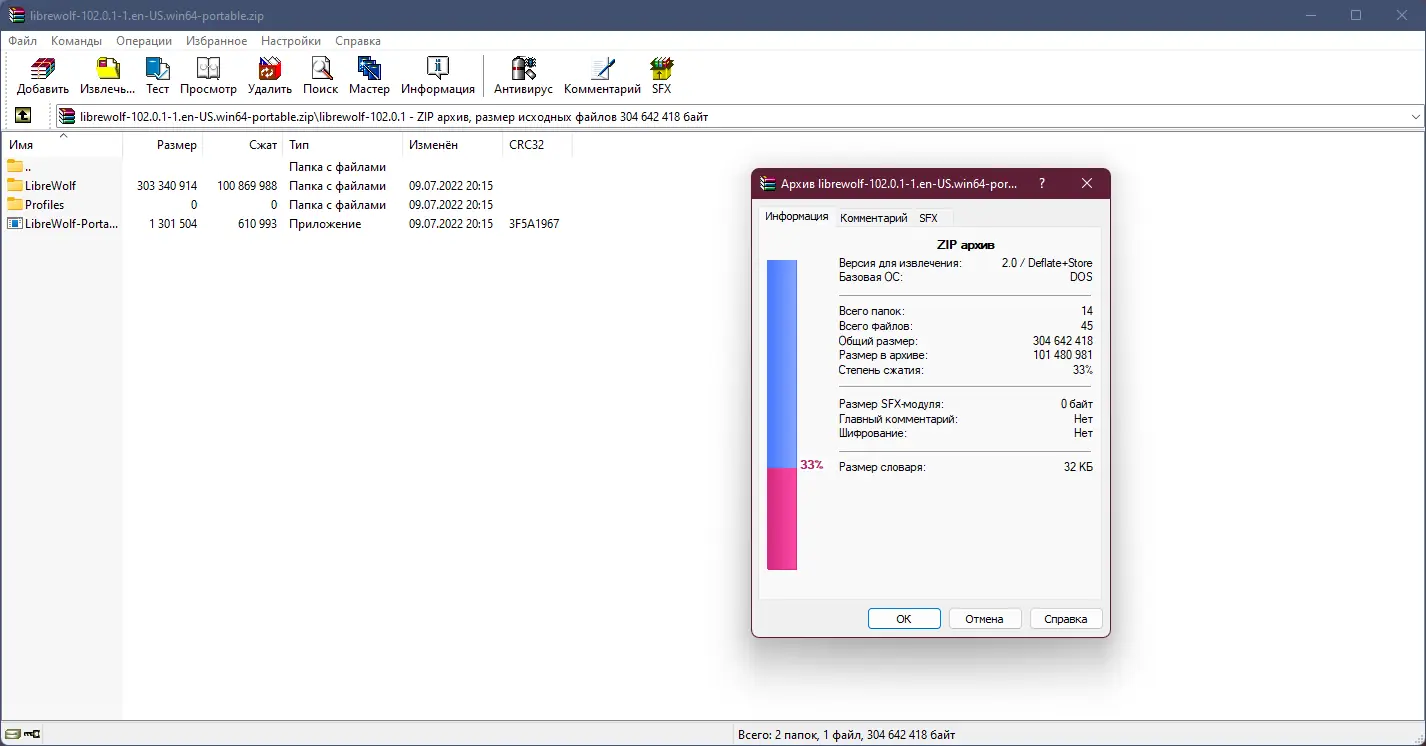
Task: Click the Информация toolbar icon
Action: point(438,68)
